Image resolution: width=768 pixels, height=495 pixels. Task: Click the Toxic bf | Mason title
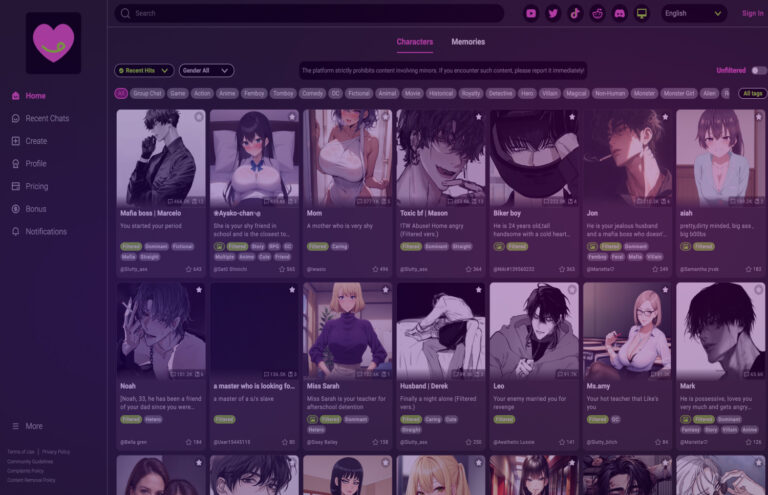424,213
